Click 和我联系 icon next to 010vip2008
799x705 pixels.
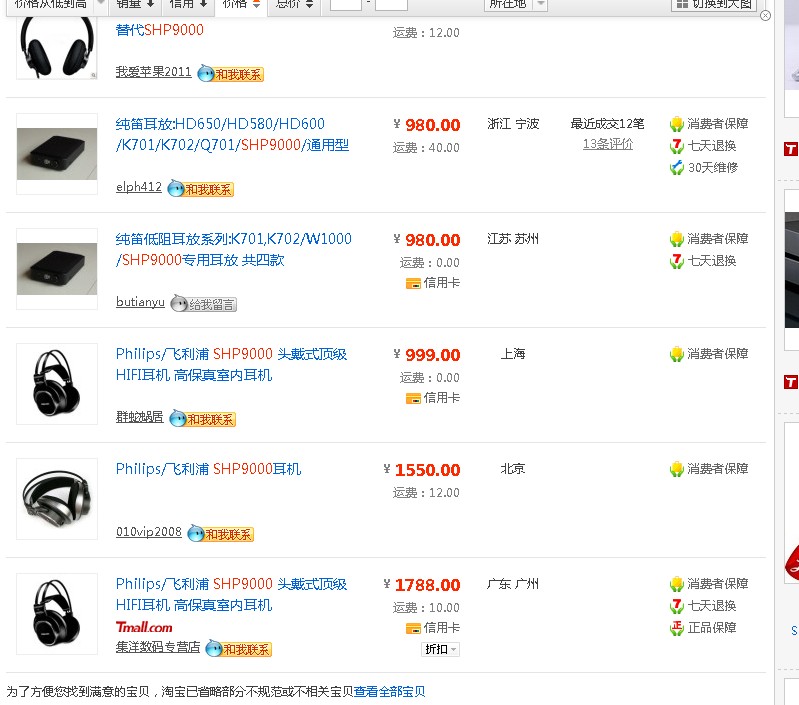point(220,534)
